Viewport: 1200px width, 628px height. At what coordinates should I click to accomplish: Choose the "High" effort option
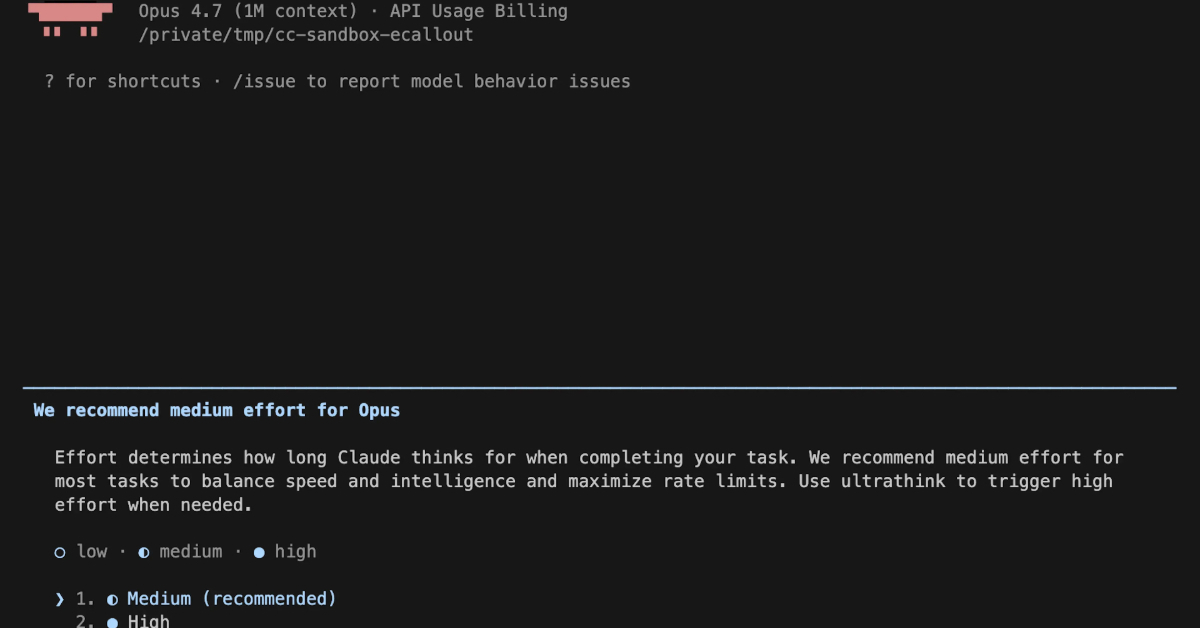(148, 622)
